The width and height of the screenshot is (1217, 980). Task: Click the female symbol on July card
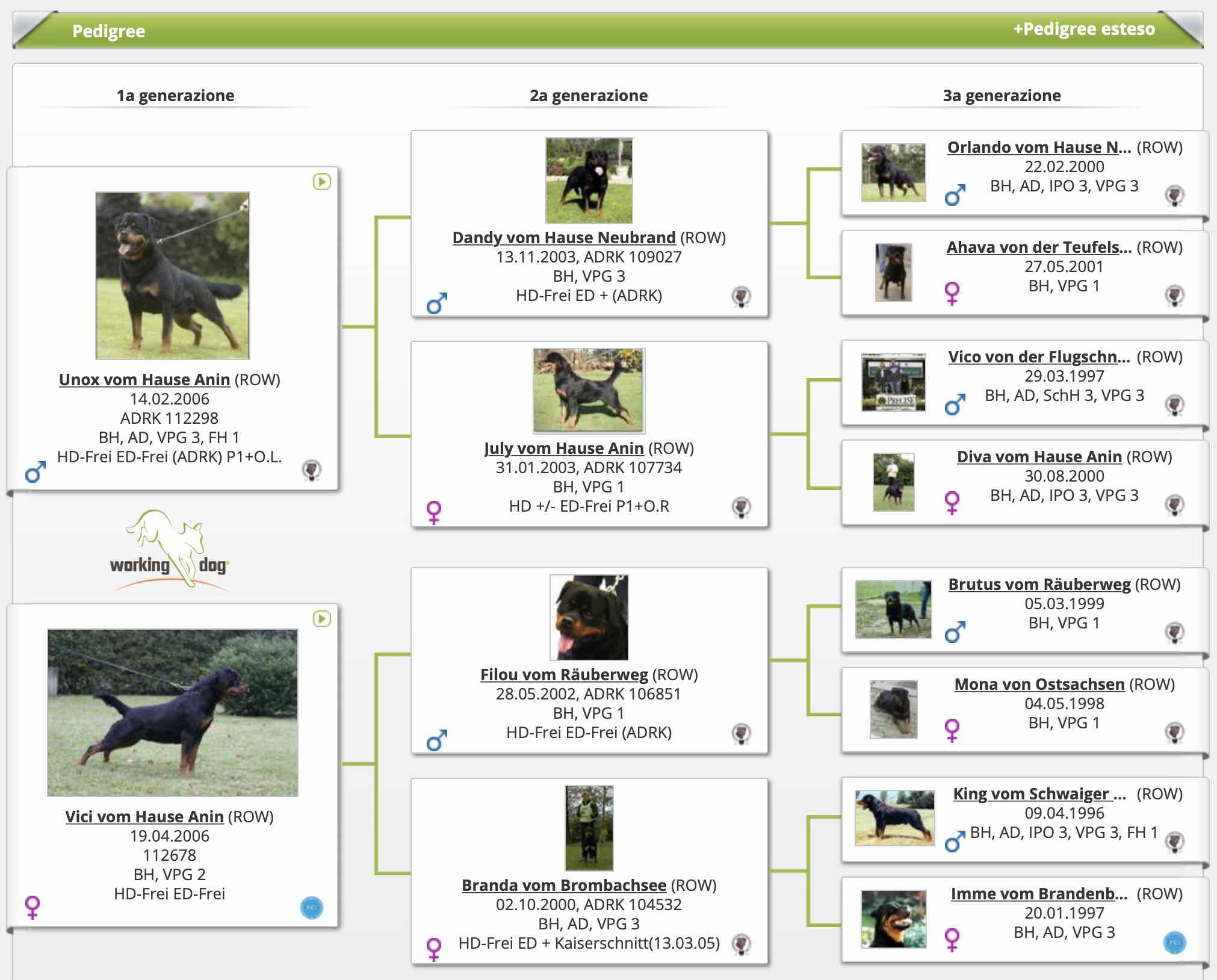pyautogui.click(x=434, y=513)
